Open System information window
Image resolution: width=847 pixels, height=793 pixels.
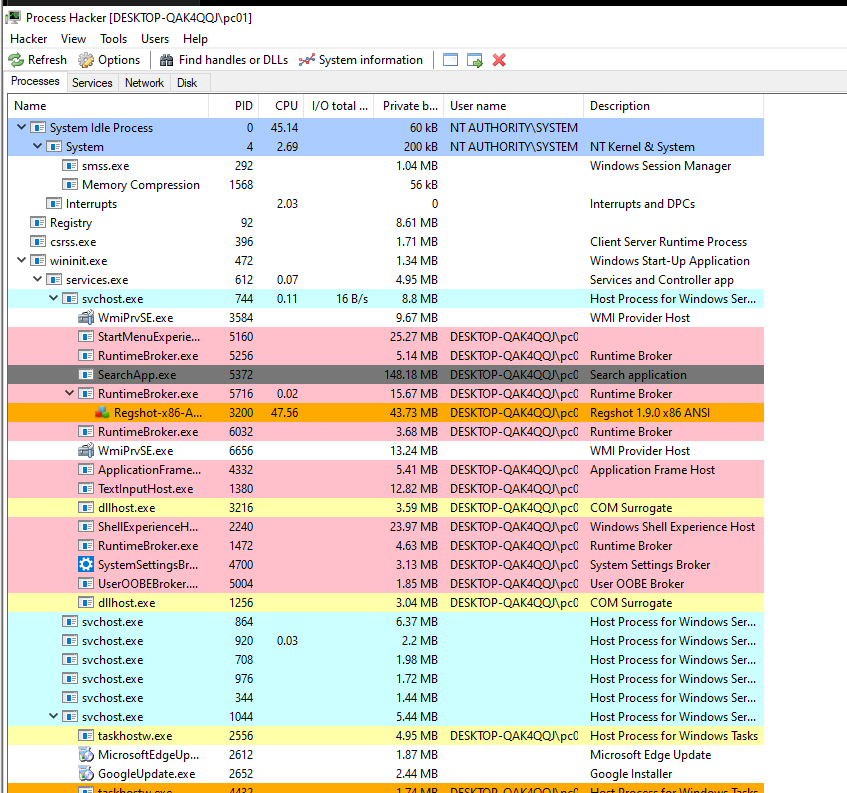point(361,60)
